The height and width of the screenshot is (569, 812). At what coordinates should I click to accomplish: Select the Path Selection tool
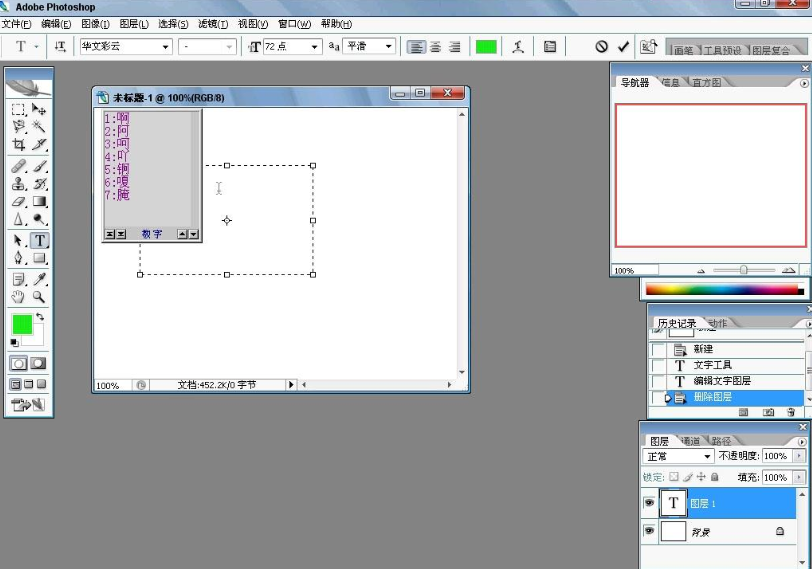18,240
